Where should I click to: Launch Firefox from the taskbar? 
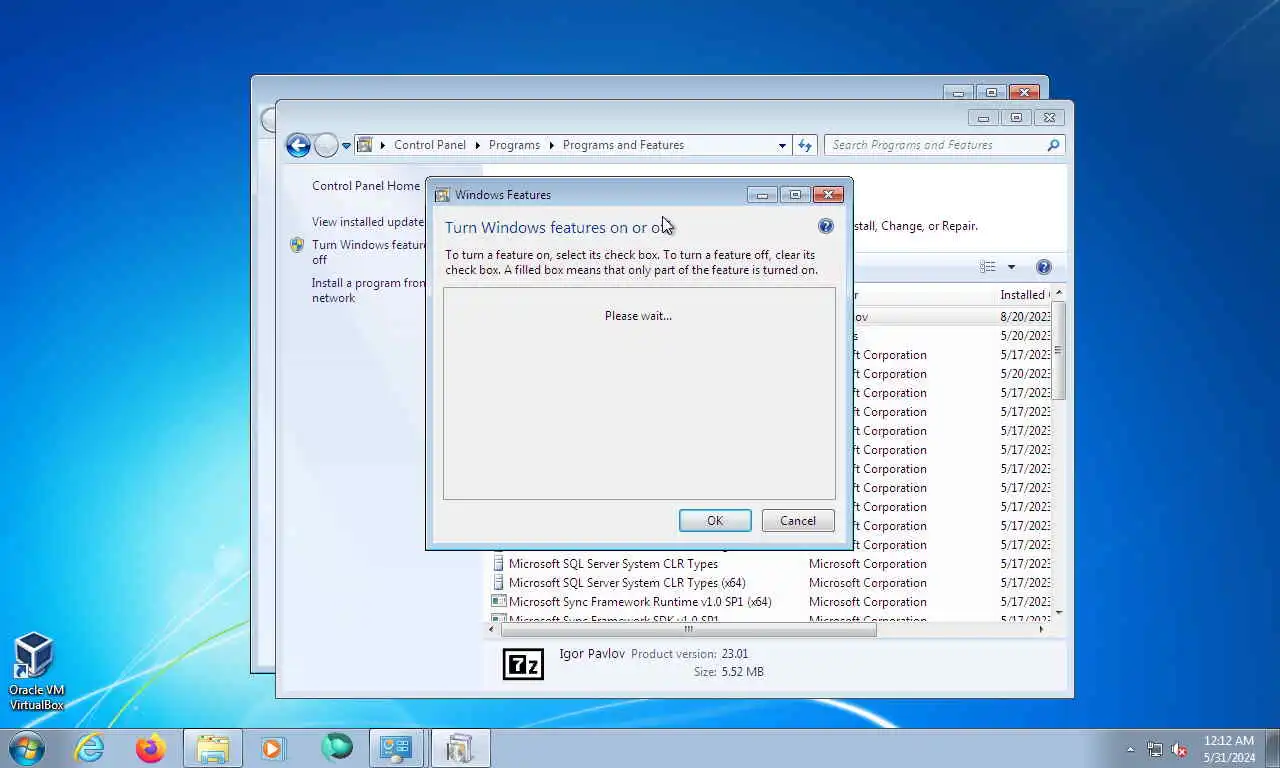[x=151, y=748]
